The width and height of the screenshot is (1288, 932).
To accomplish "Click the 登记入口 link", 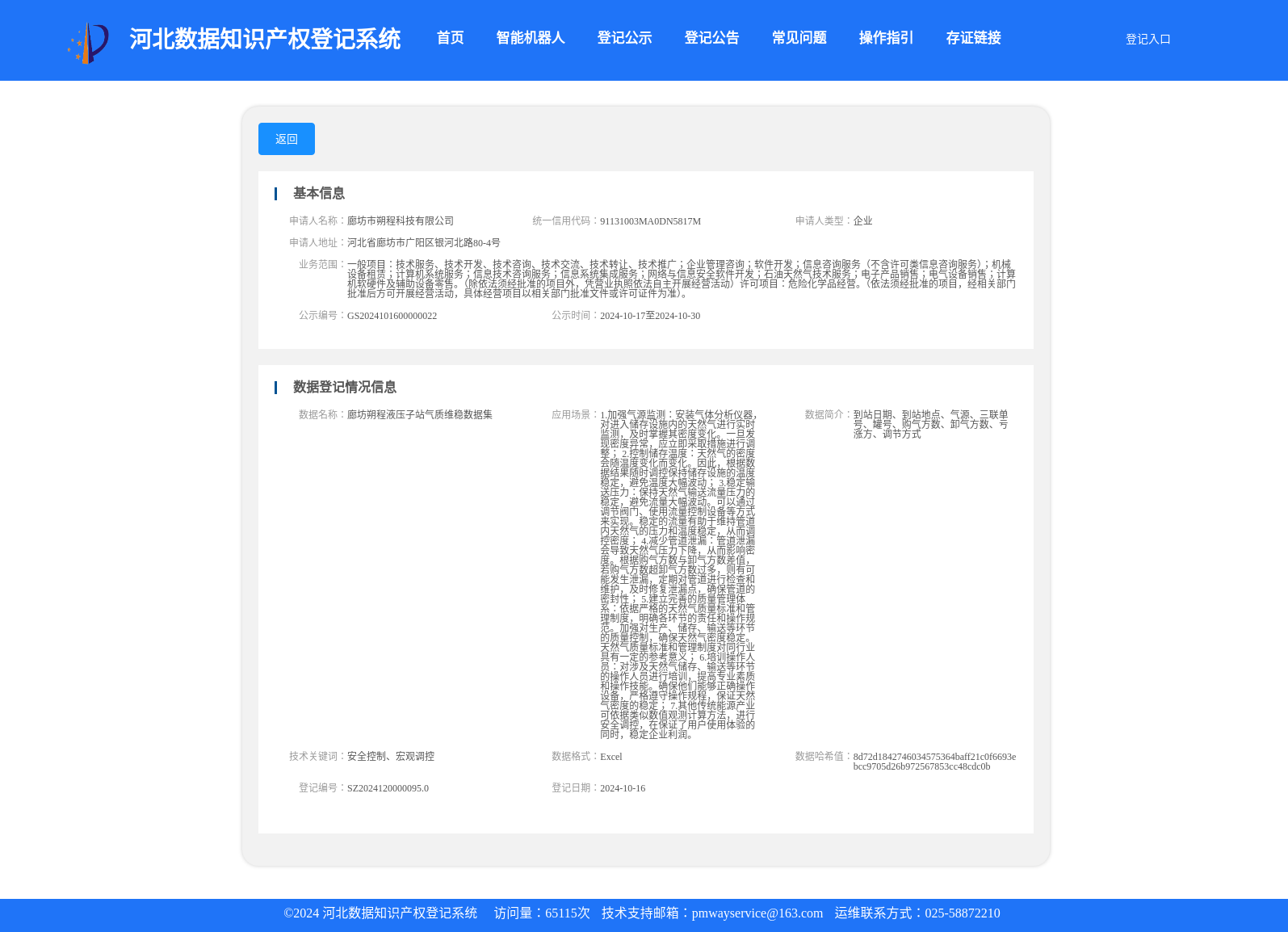I will (x=1147, y=39).
